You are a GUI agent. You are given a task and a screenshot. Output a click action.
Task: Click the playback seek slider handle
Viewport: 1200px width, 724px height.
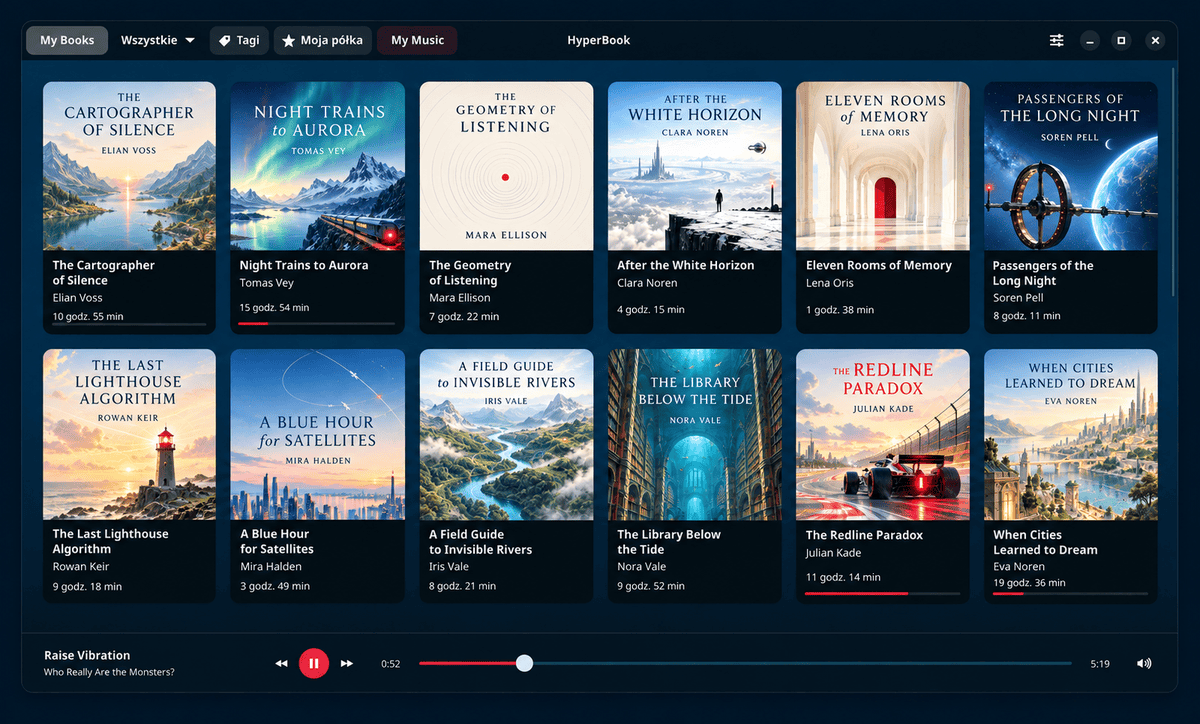click(524, 663)
